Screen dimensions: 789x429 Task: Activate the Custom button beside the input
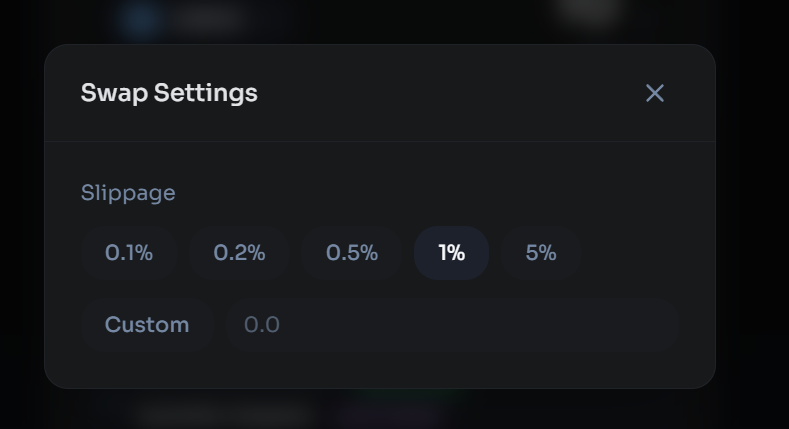point(147,324)
